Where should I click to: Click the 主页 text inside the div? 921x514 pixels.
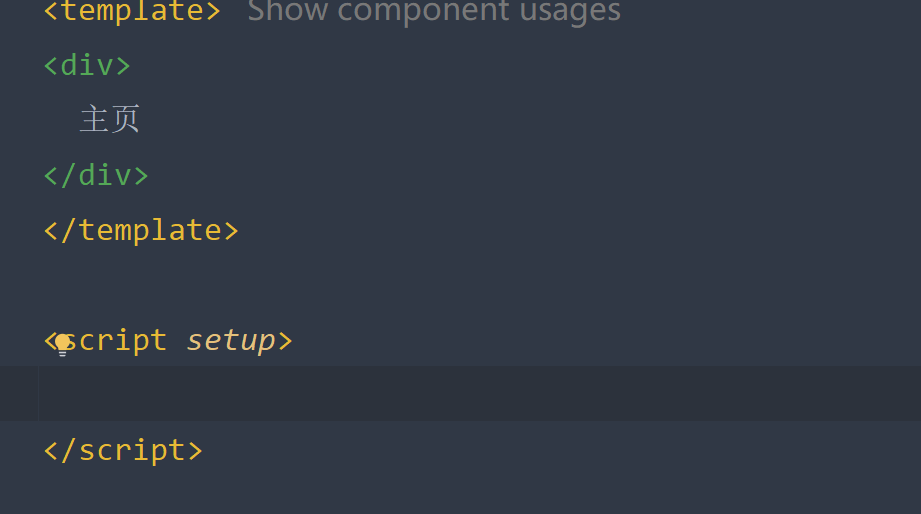click(110, 119)
